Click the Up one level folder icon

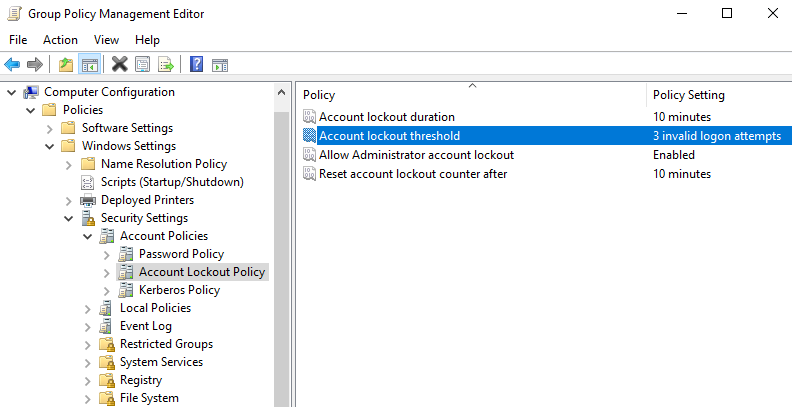coord(66,65)
